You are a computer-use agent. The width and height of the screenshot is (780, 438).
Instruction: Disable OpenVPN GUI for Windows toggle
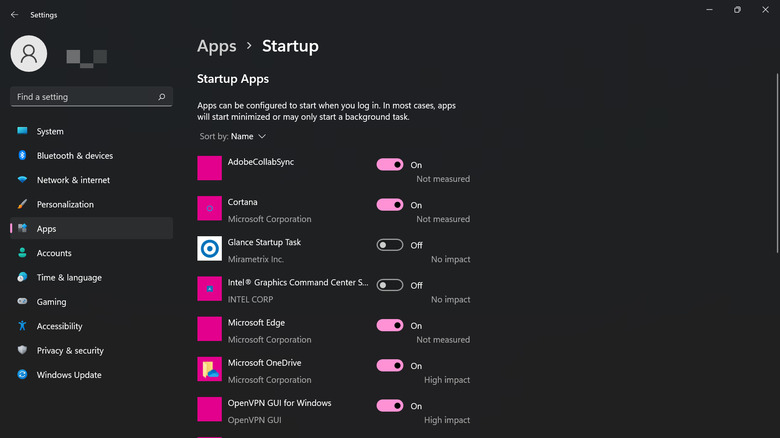pyautogui.click(x=390, y=406)
